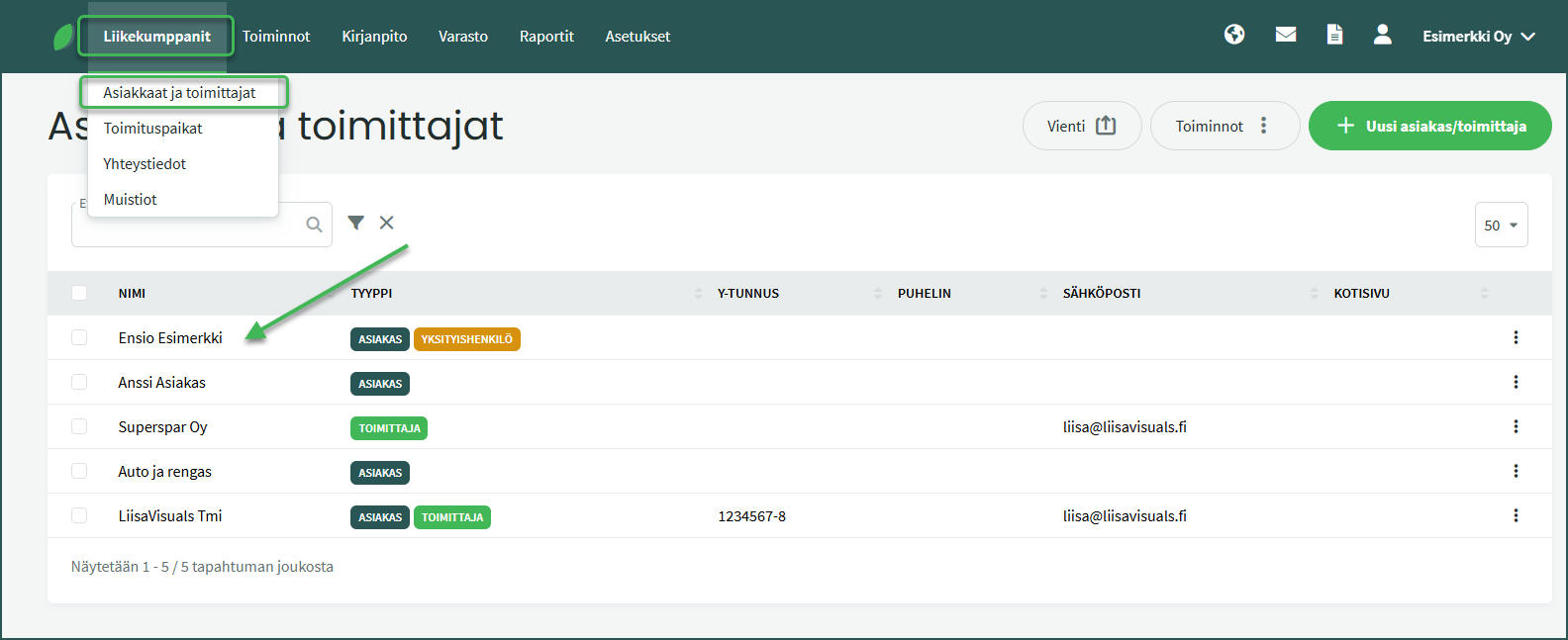Expand the Esimerkki Oy company dropdown
This screenshot has width=1568, height=640.
(x=1478, y=37)
